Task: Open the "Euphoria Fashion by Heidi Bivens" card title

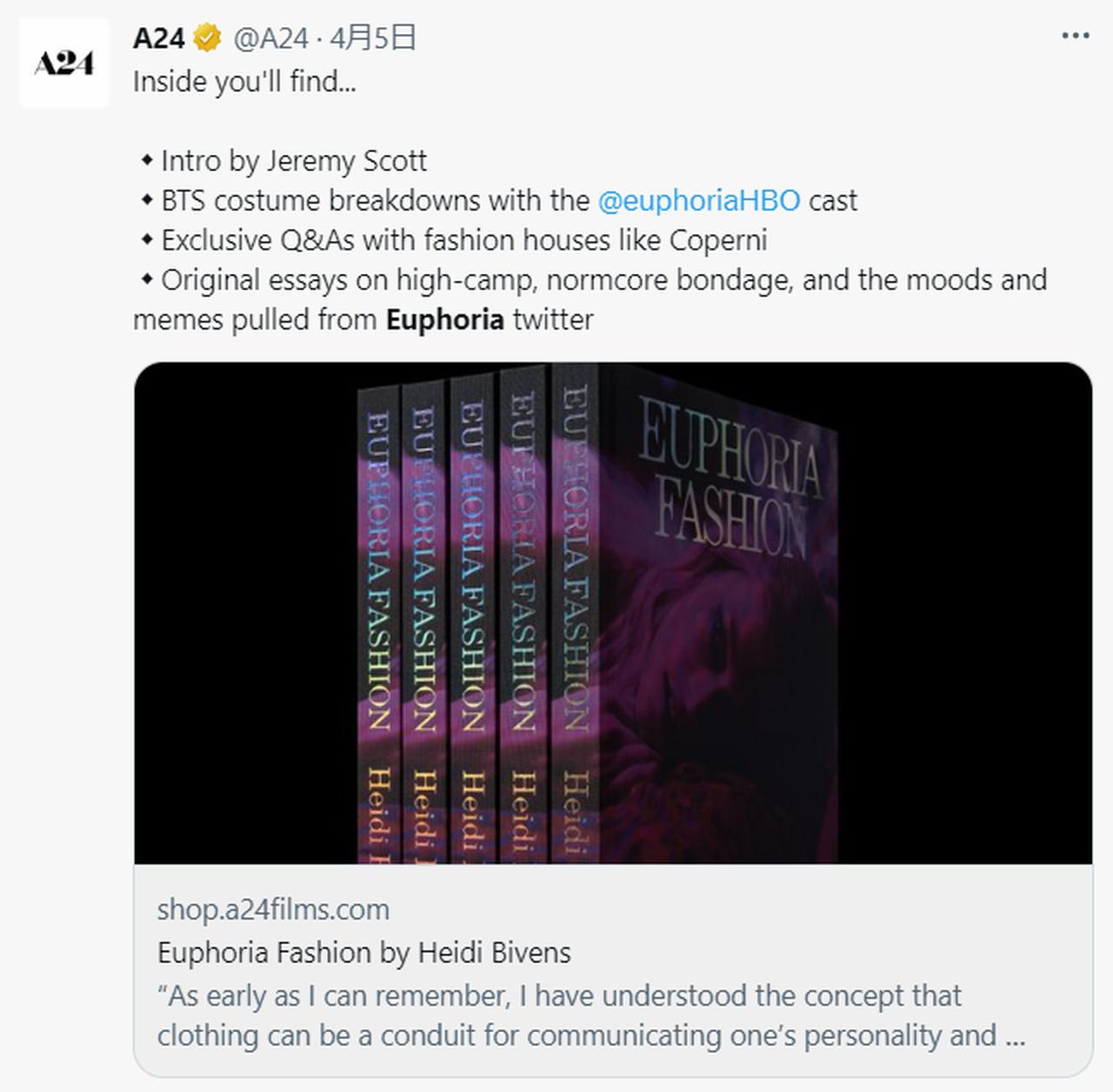Action: point(363,953)
